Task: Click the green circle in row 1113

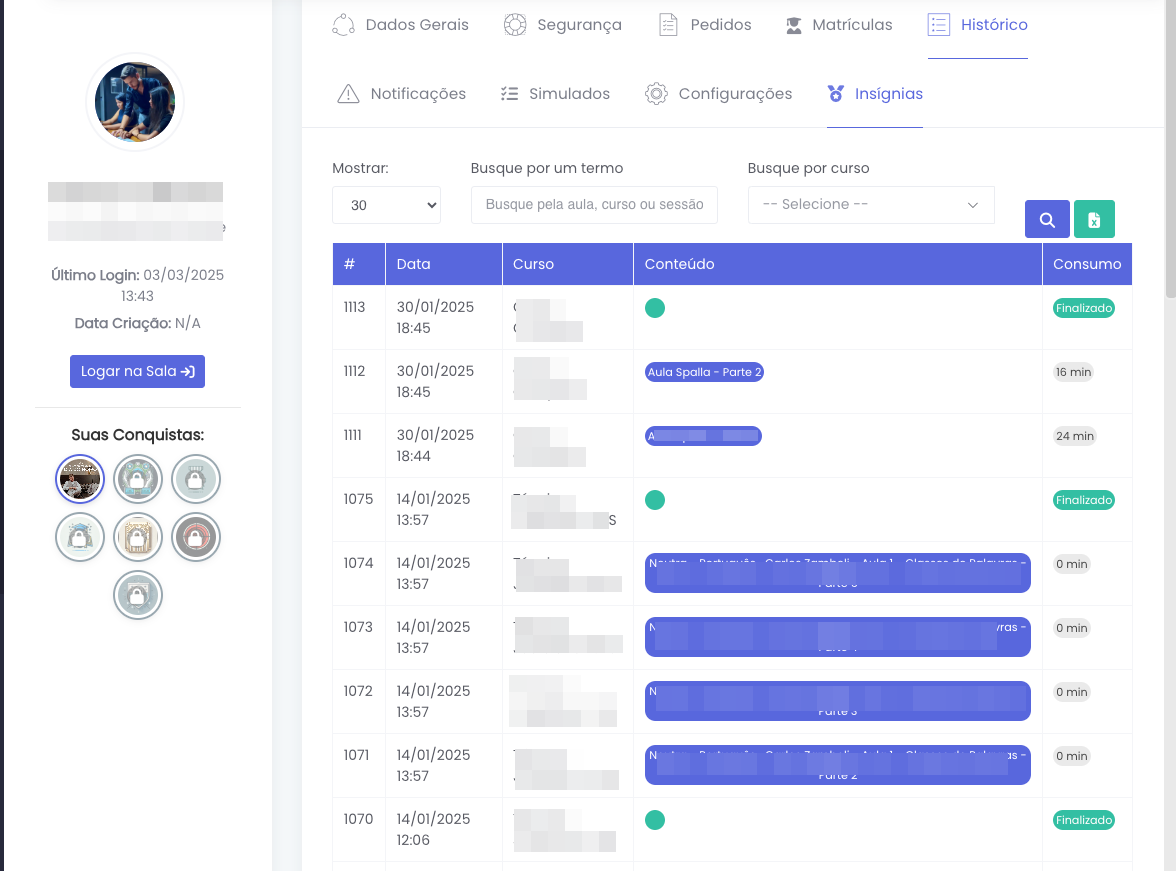Action: [x=655, y=308]
